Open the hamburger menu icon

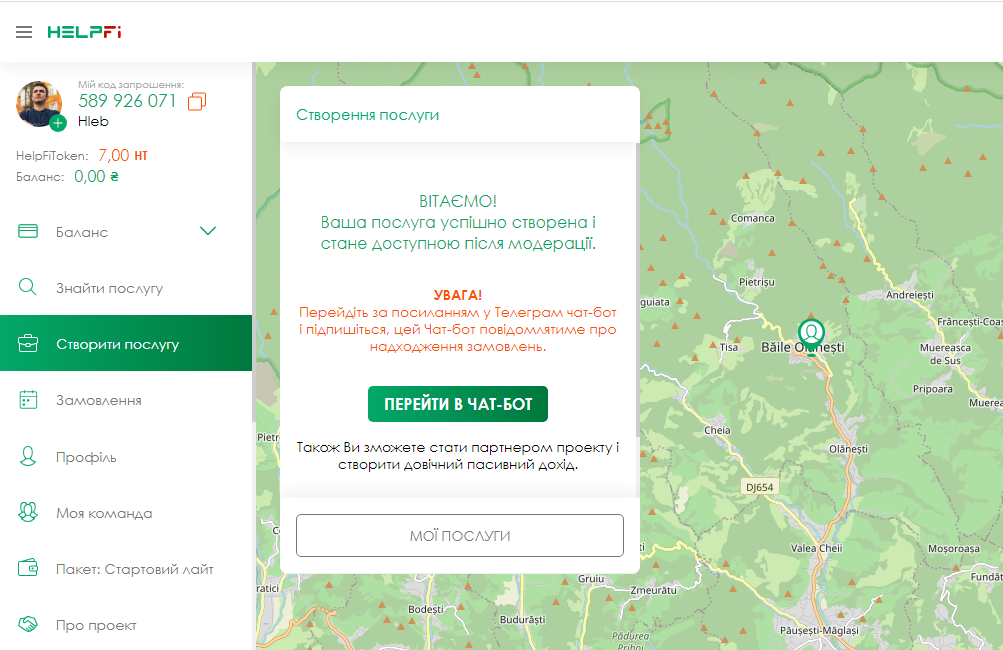[24, 32]
